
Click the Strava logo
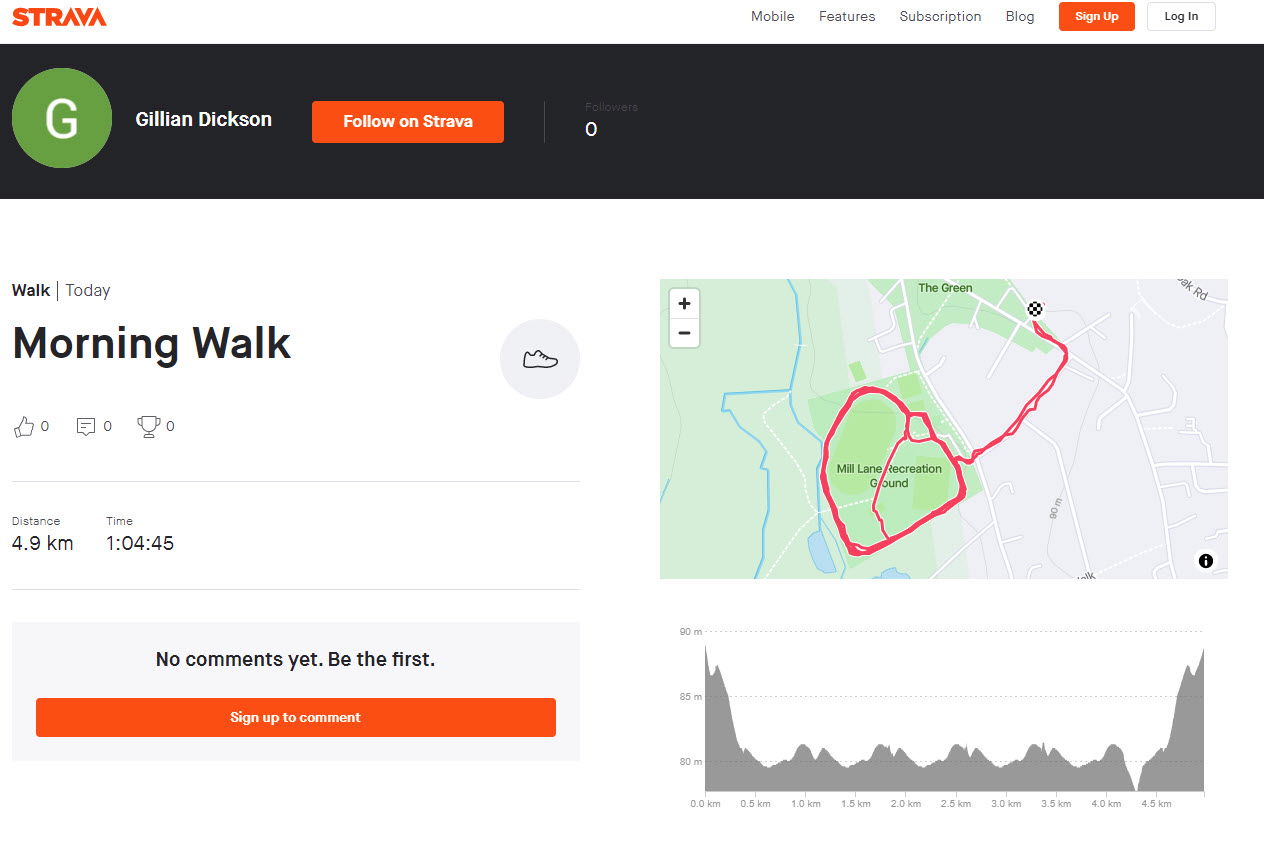59,16
